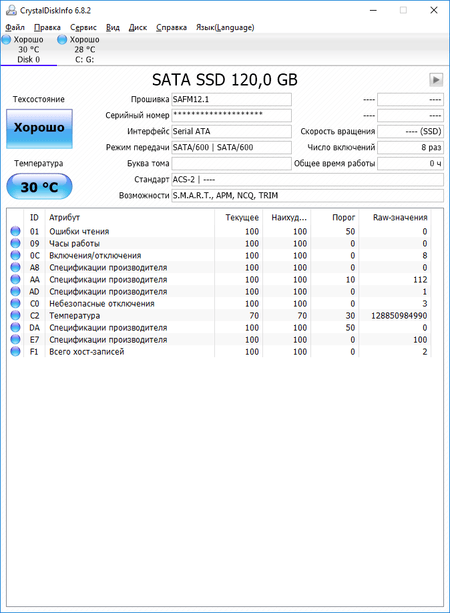Open the Правка menu
This screenshot has height=613, width=450.
click(47, 27)
